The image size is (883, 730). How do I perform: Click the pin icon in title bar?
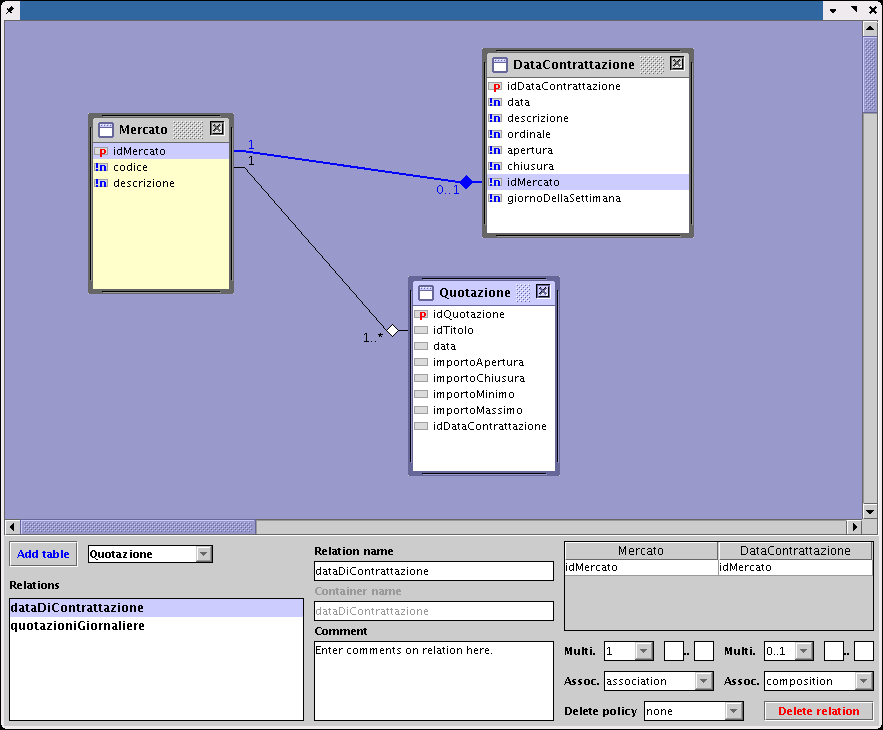[10, 10]
